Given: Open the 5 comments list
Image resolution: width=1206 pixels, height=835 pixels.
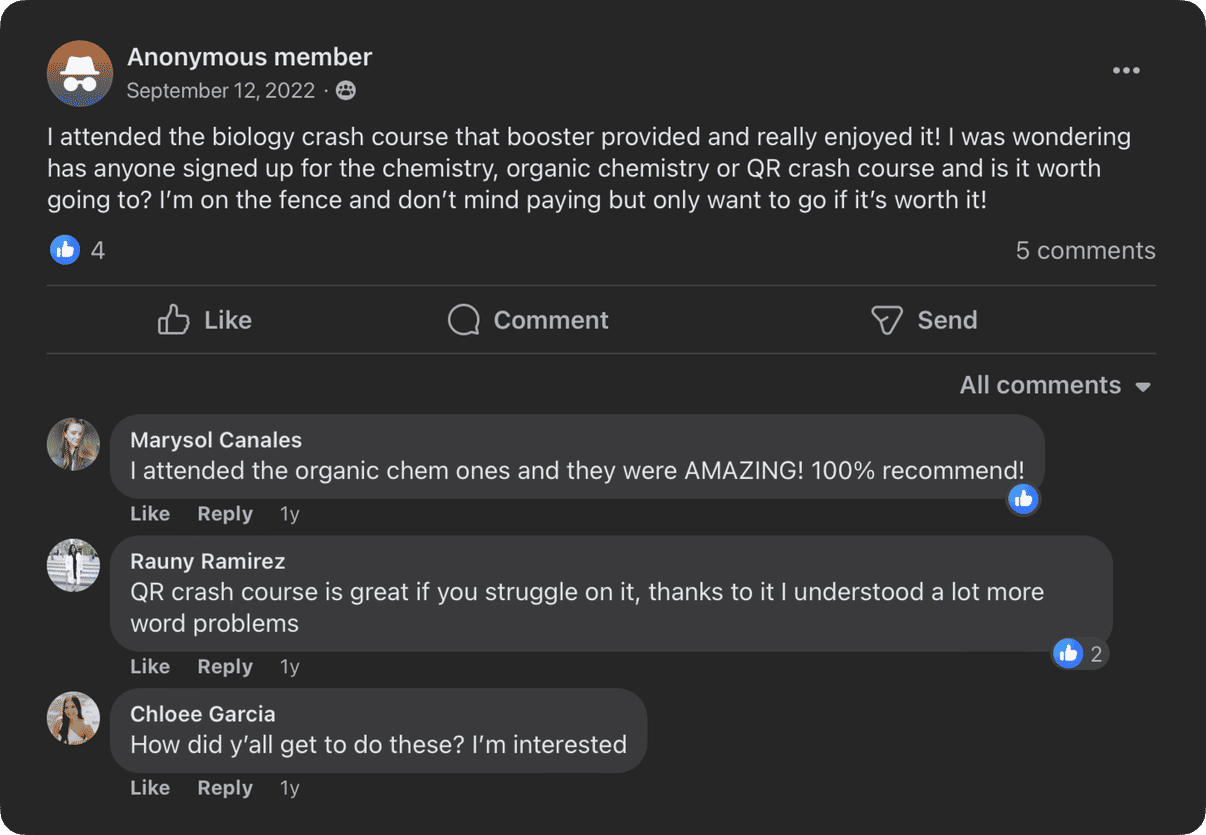Looking at the screenshot, I should click(1085, 249).
